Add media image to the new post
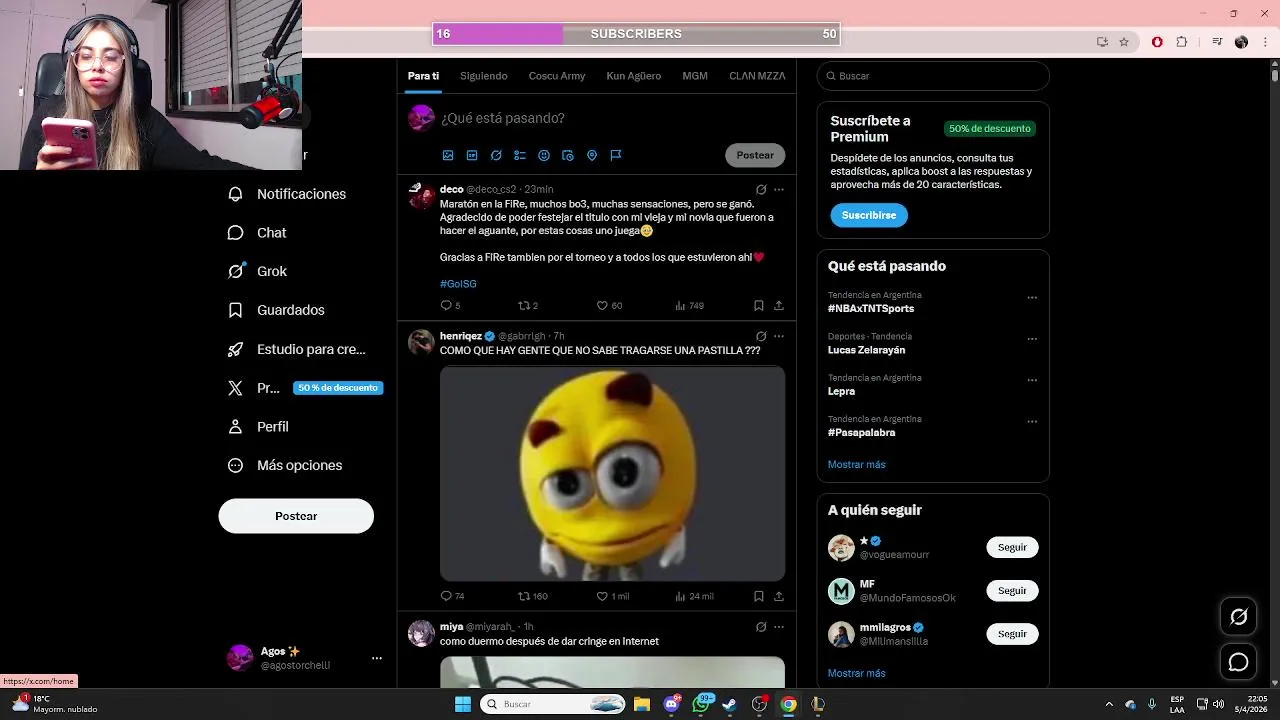Viewport: 1280px width, 720px height. pyautogui.click(x=448, y=155)
